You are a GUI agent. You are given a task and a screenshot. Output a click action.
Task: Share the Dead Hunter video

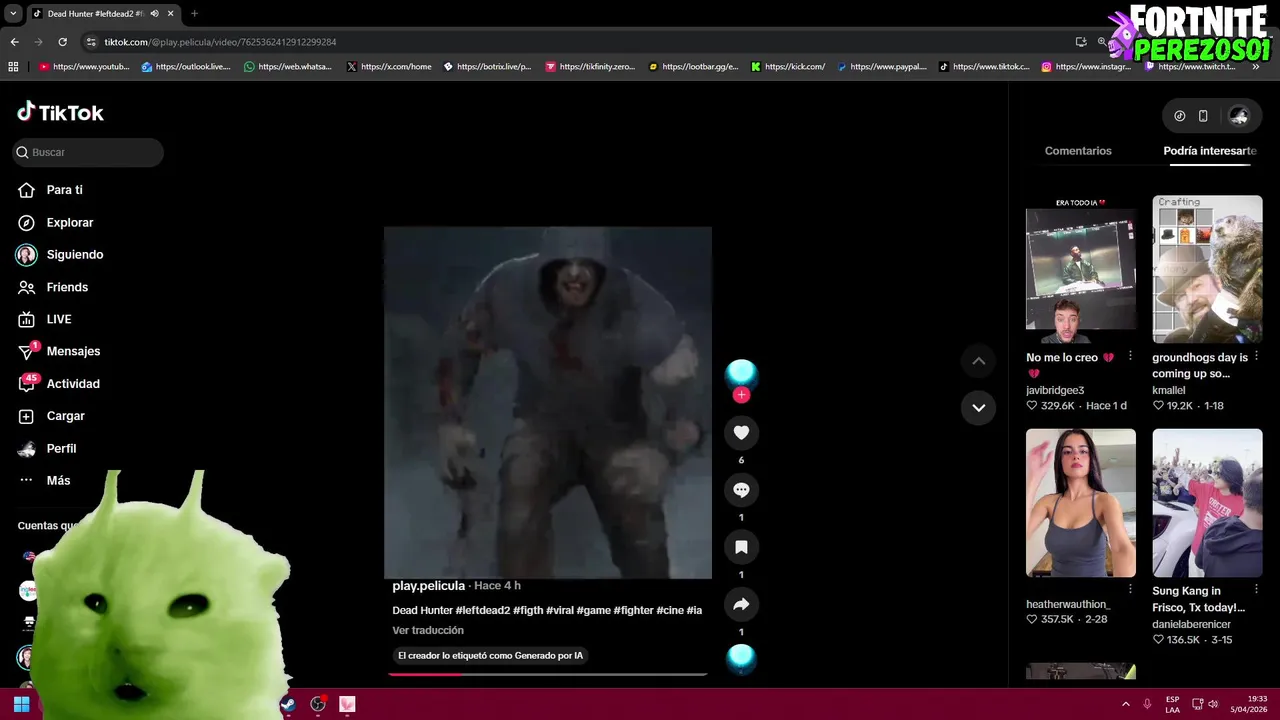[741, 604]
